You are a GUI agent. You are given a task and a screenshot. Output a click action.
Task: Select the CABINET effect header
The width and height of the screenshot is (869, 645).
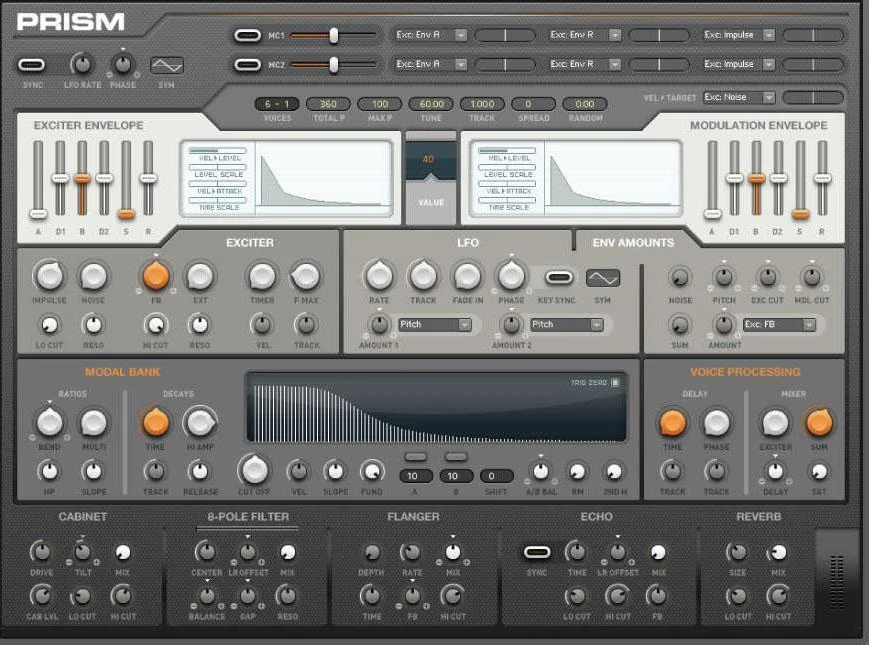(x=83, y=516)
